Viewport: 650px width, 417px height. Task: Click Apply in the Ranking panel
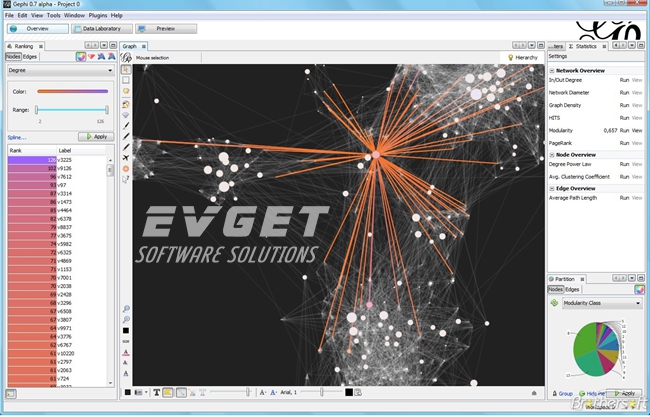(96, 137)
